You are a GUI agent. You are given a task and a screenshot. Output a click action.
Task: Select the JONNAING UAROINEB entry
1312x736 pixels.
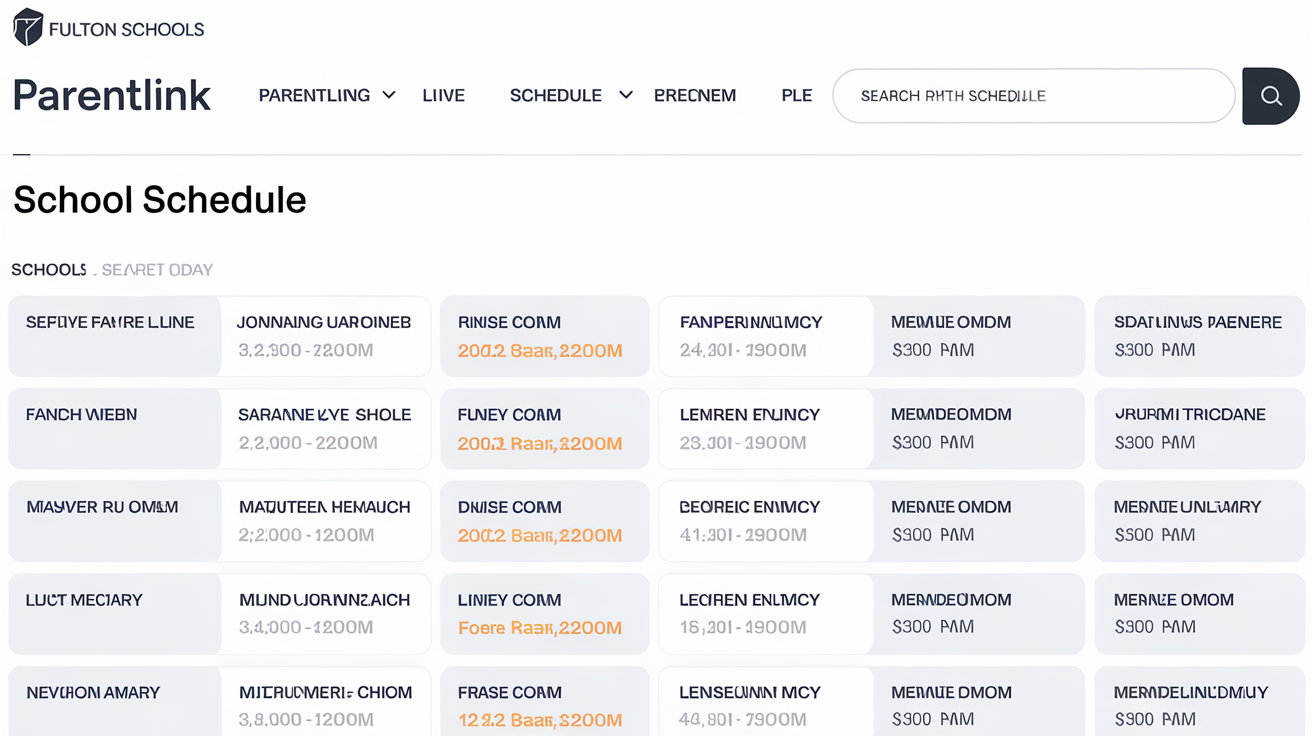coord(325,336)
